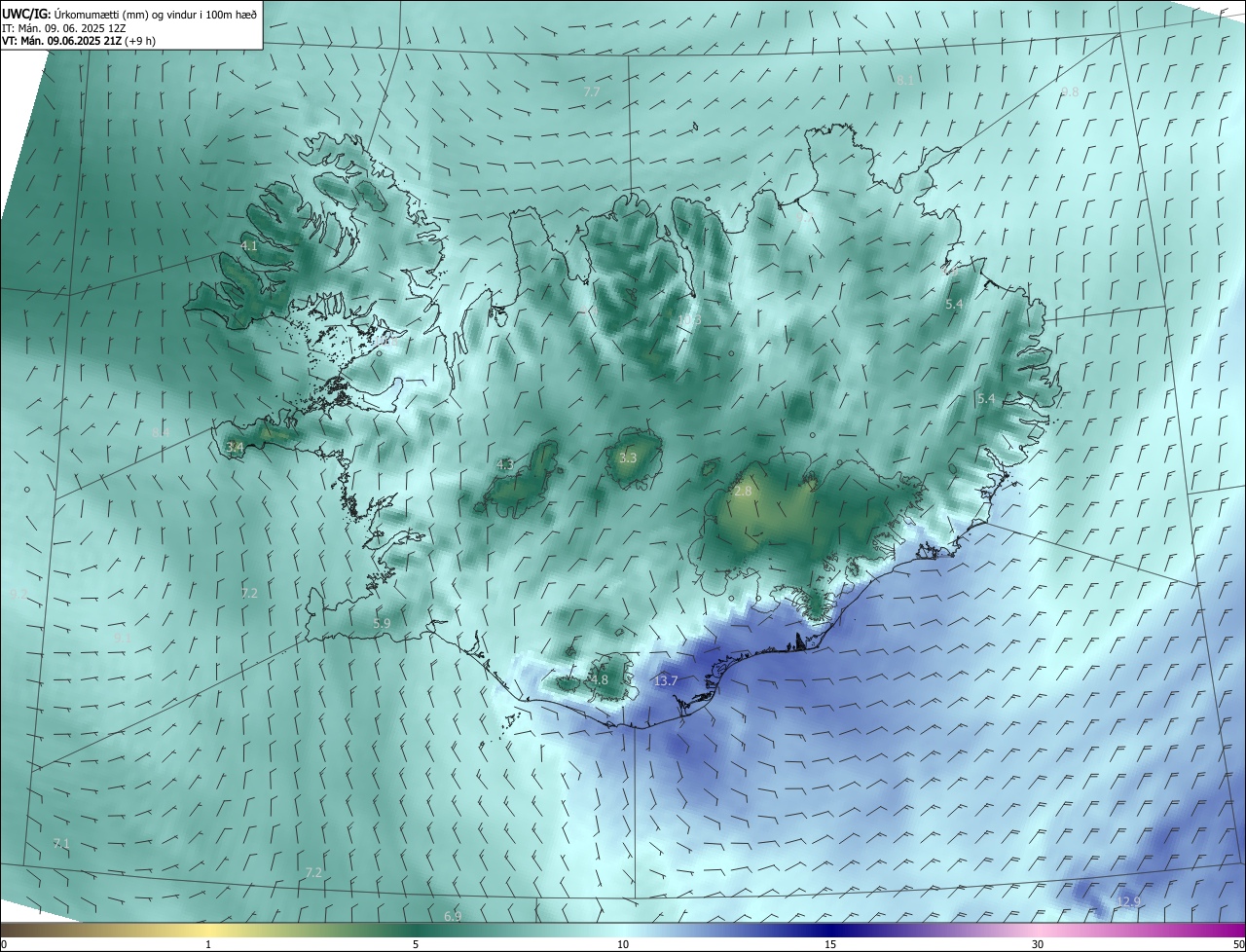
Task: Click the 4.8 value over southern glacier
Action: pyautogui.click(x=599, y=680)
